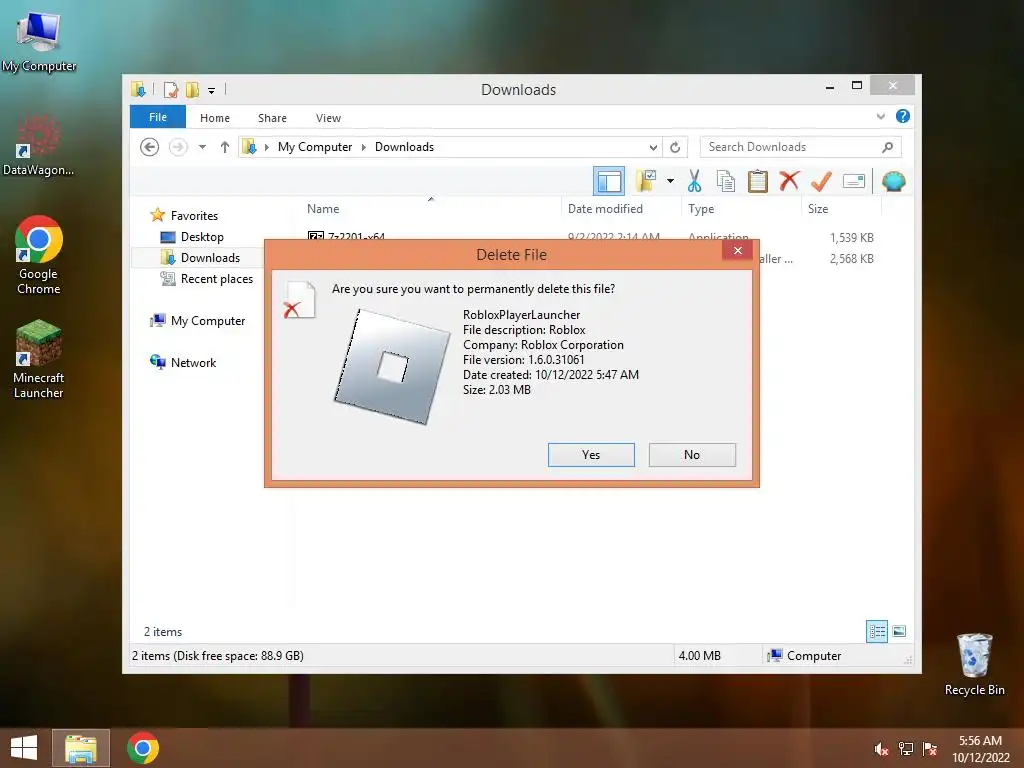Click the Paste clipboard icon

[758, 181]
